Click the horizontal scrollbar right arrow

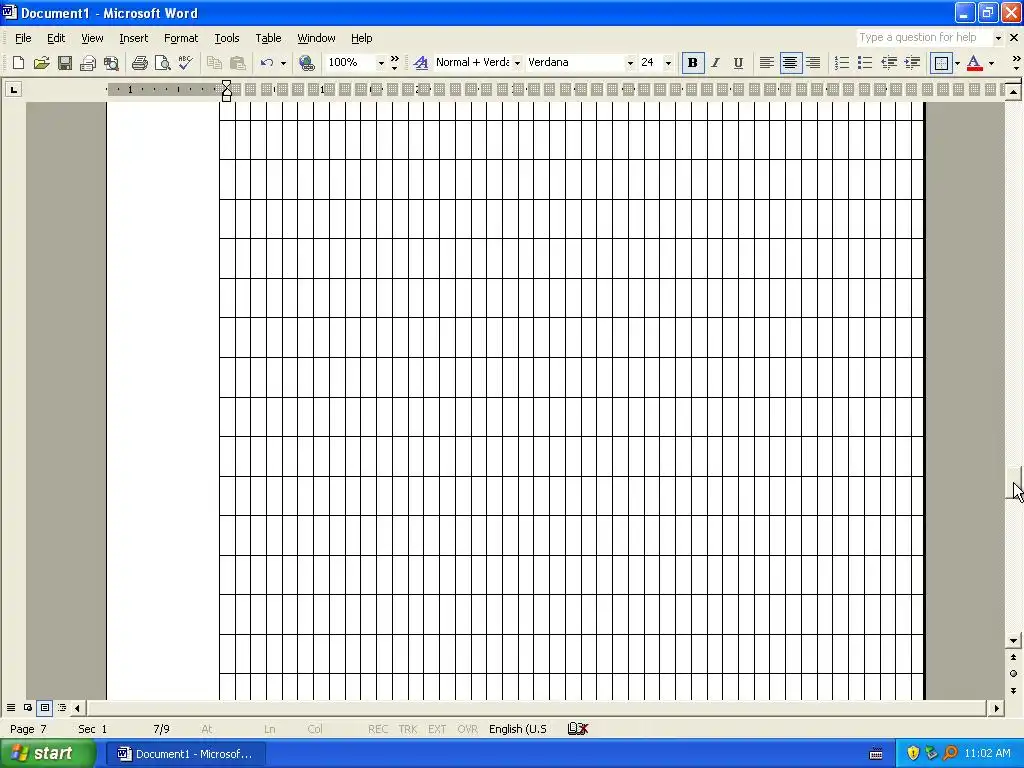pos(997,708)
